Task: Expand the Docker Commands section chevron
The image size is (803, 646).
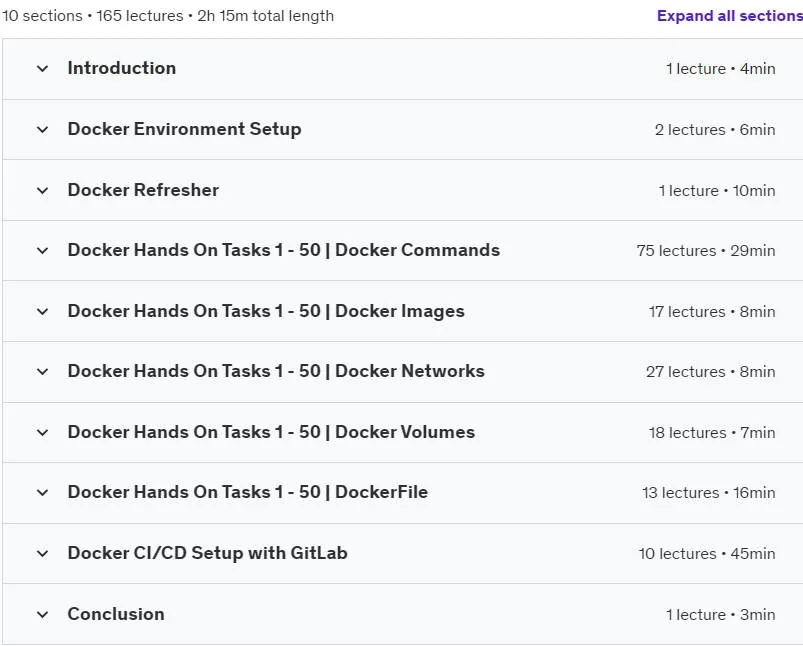Action: (x=43, y=251)
